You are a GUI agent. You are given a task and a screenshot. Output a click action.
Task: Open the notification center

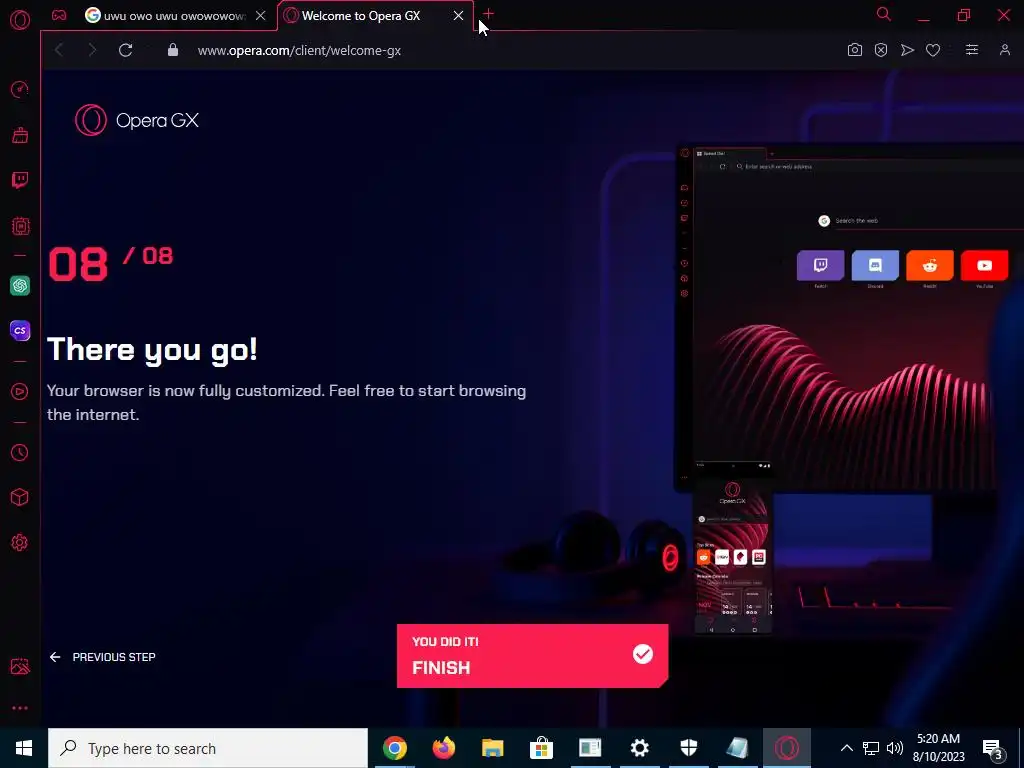pos(993,748)
